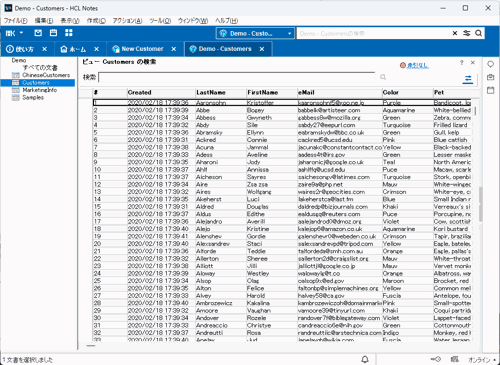The height and width of the screenshot is (365, 500).
Task: Click the index status link in search bar
Action: point(418,65)
